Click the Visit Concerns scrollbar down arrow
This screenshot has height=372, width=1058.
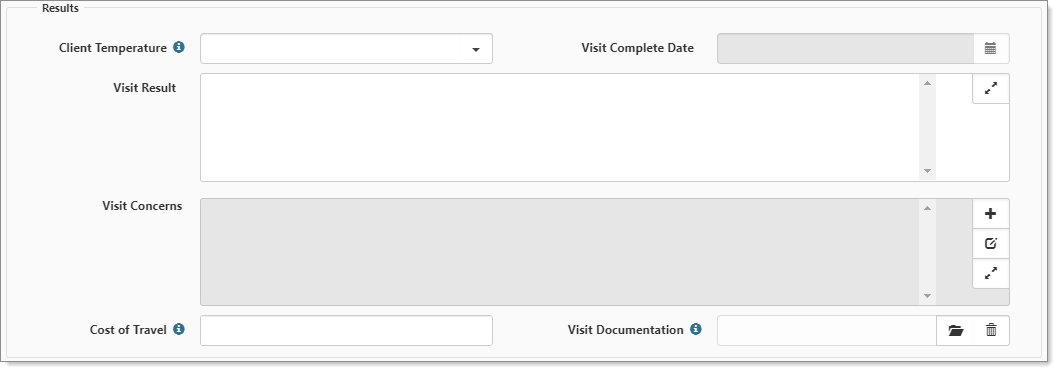[x=927, y=296]
